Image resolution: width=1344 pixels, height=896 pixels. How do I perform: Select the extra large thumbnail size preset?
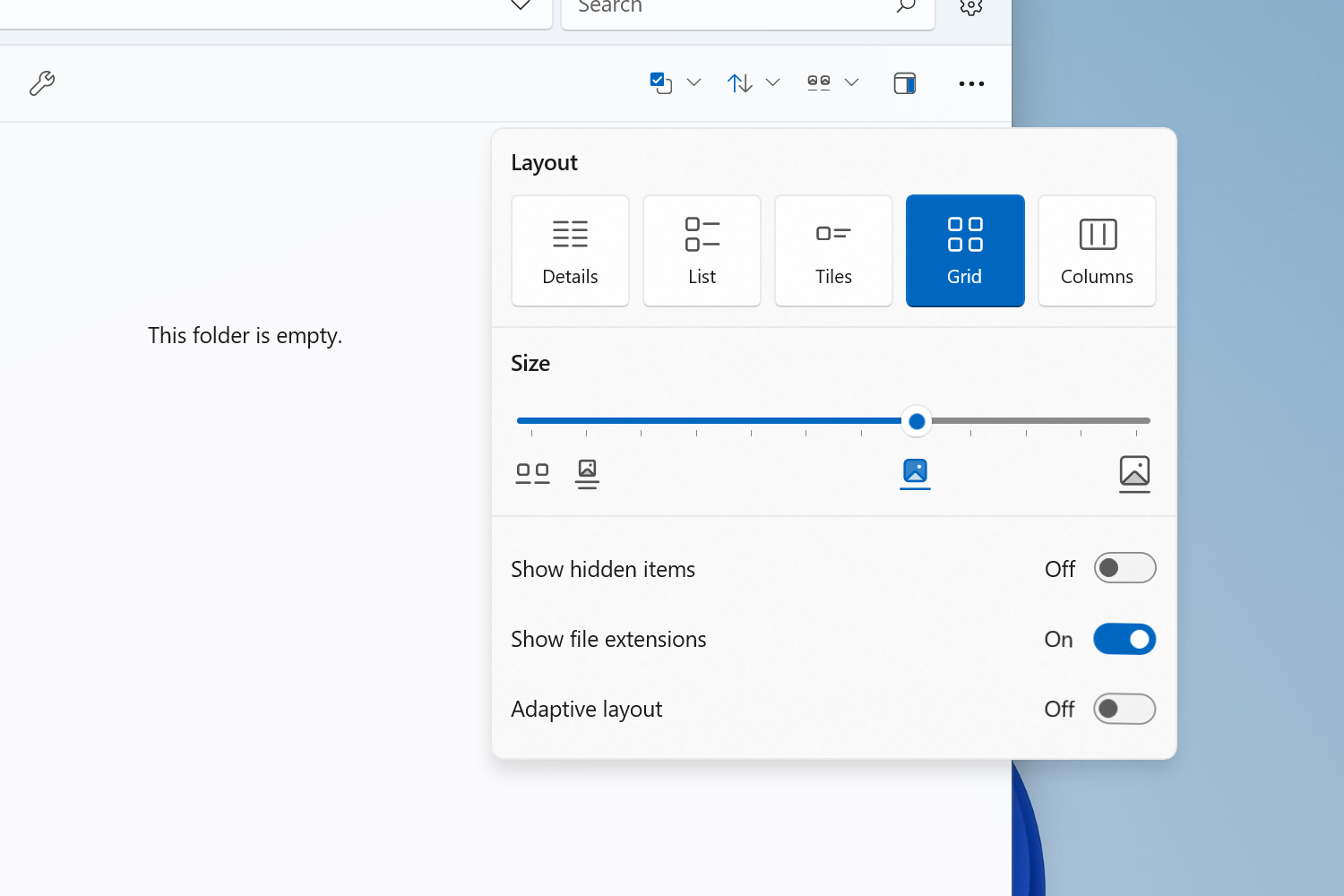(1134, 473)
